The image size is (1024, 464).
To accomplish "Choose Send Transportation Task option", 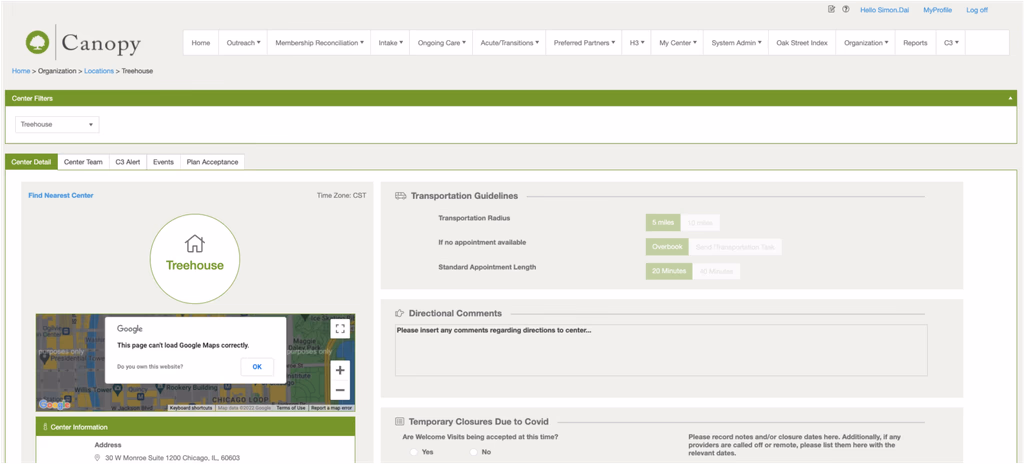I will (x=735, y=247).
